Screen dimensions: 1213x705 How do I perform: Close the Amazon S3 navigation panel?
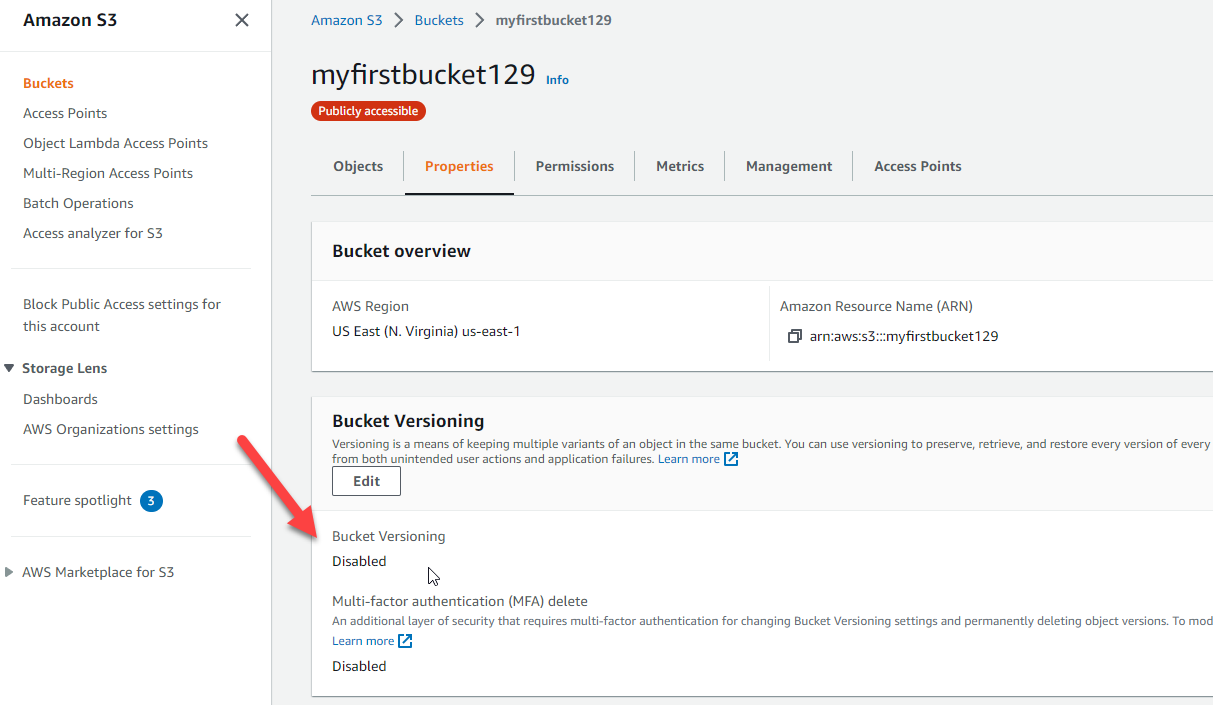pyautogui.click(x=241, y=20)
